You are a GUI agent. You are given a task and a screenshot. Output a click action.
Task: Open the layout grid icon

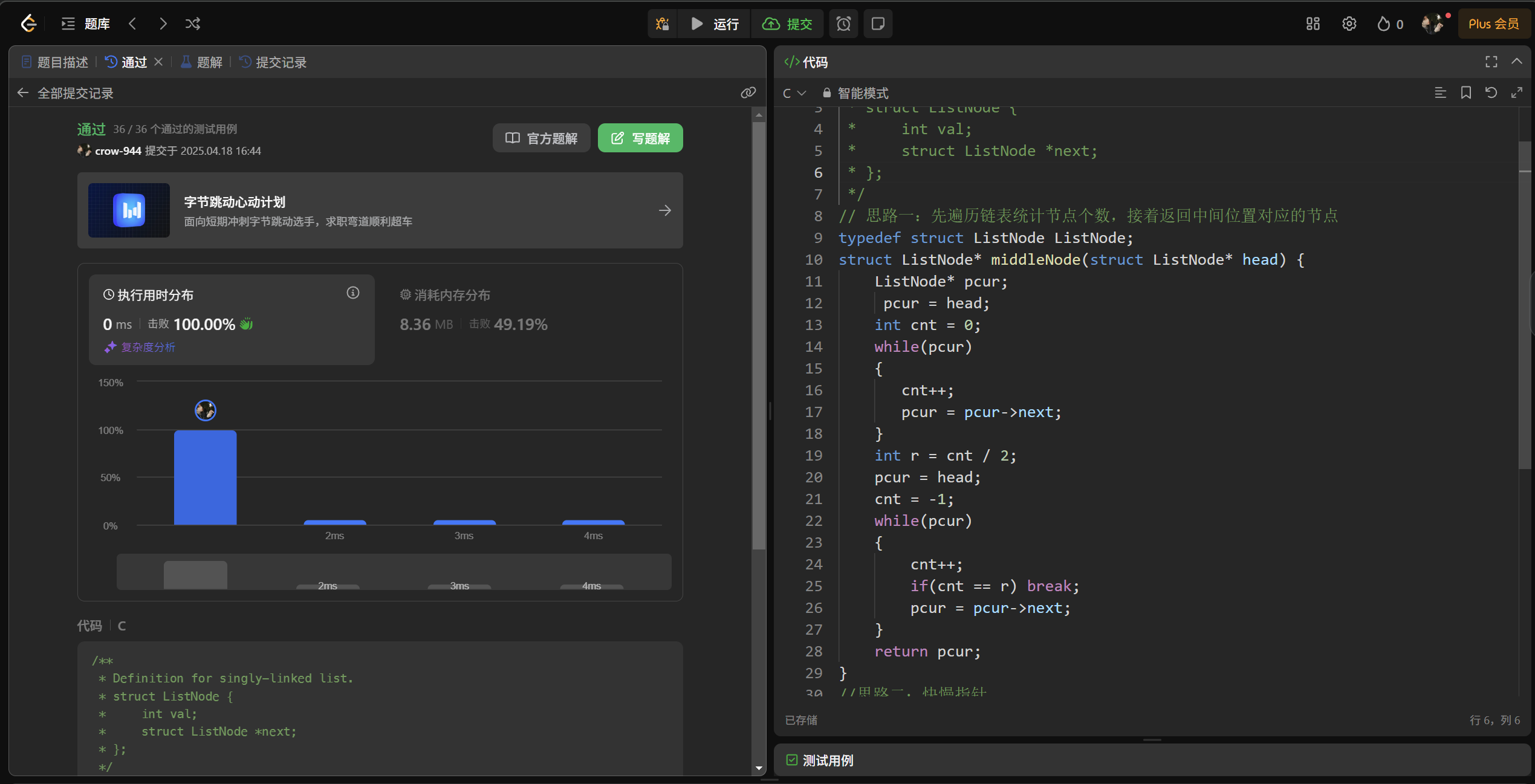1313,24
